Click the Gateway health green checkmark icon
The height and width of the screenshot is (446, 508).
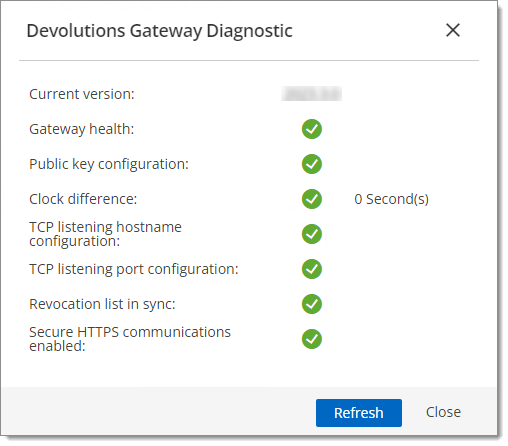coord(312,129)
